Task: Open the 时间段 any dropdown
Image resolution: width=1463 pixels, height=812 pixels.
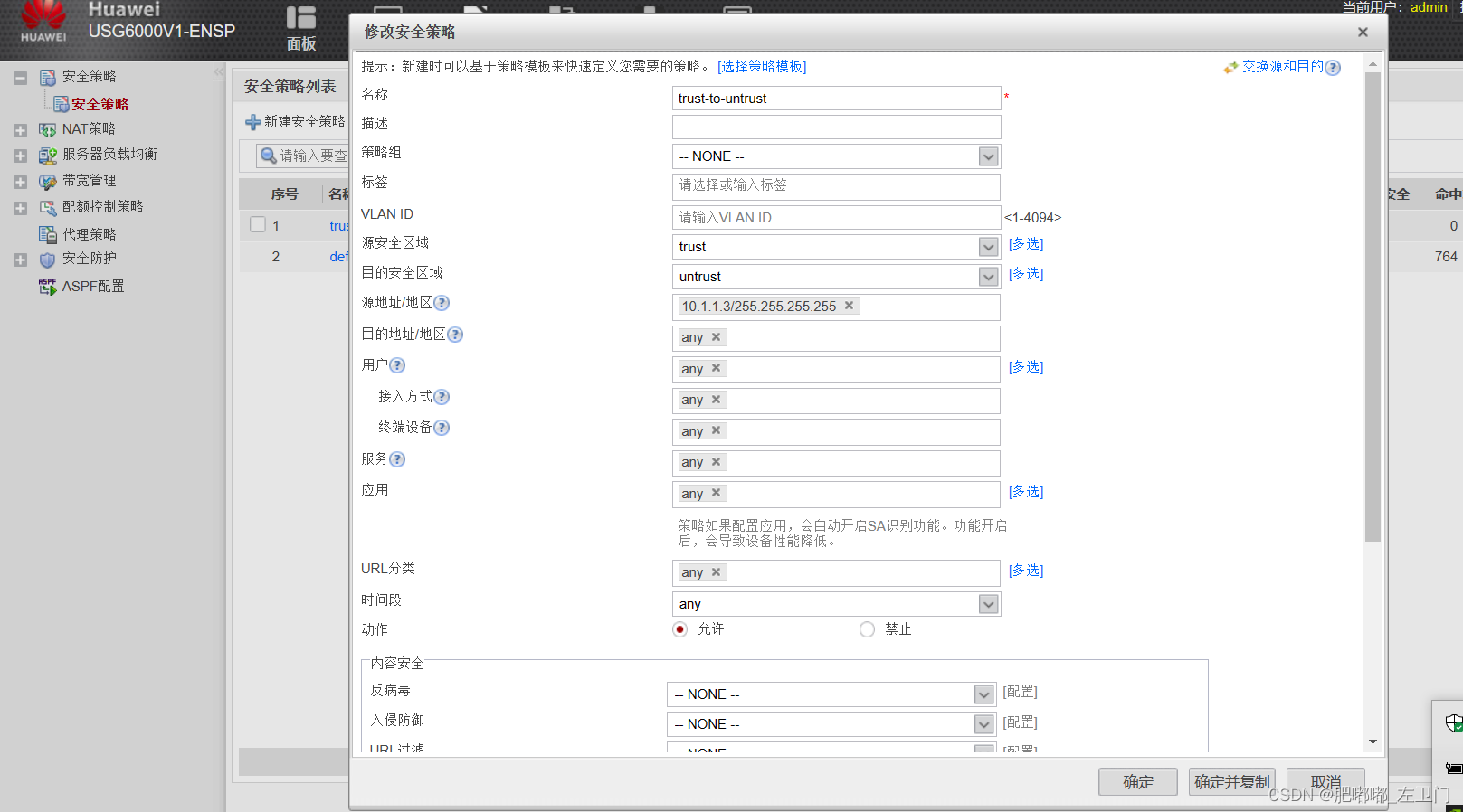Action: click(x=988, y=604)
